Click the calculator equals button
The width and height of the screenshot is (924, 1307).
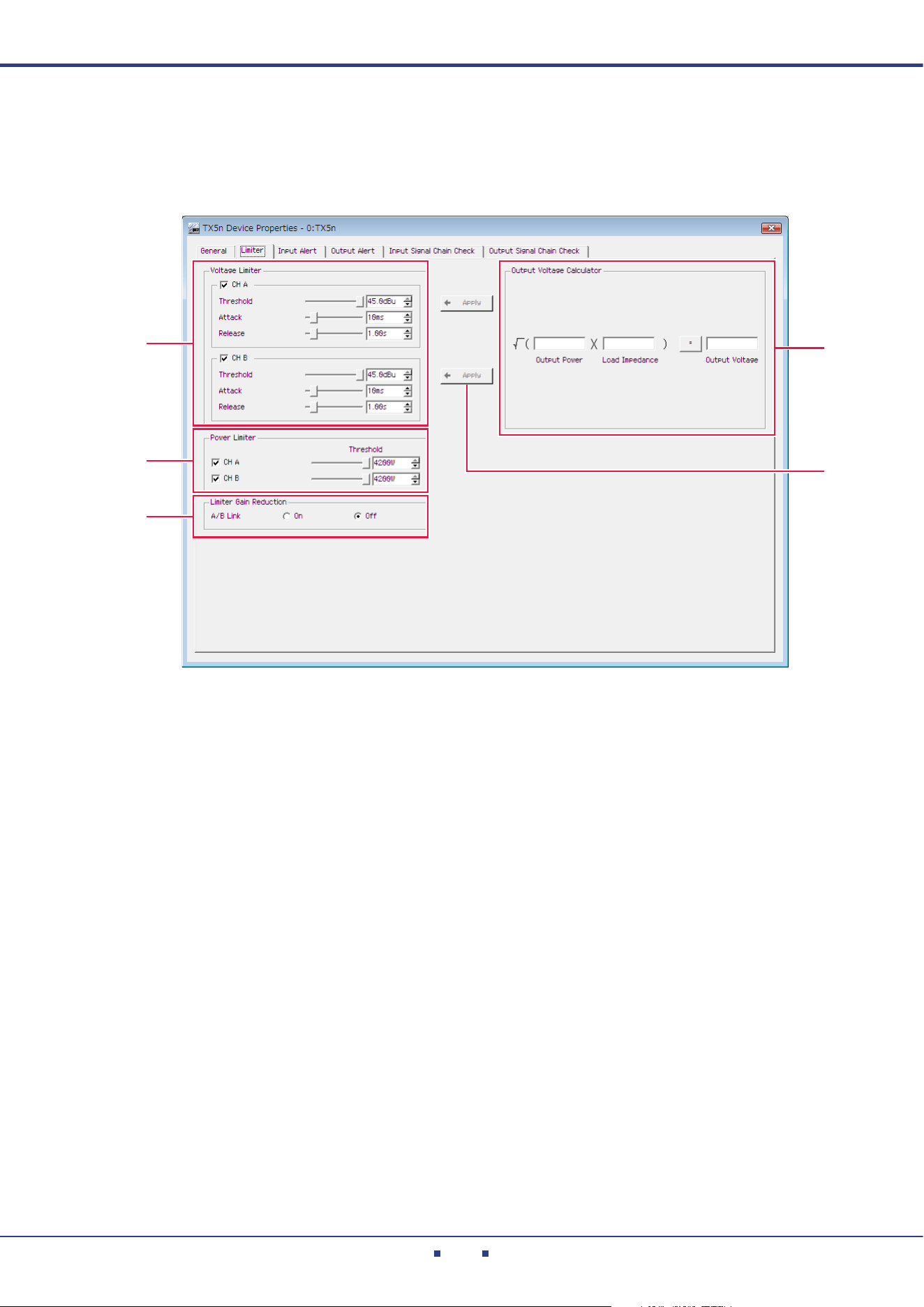tap(690, 344)
